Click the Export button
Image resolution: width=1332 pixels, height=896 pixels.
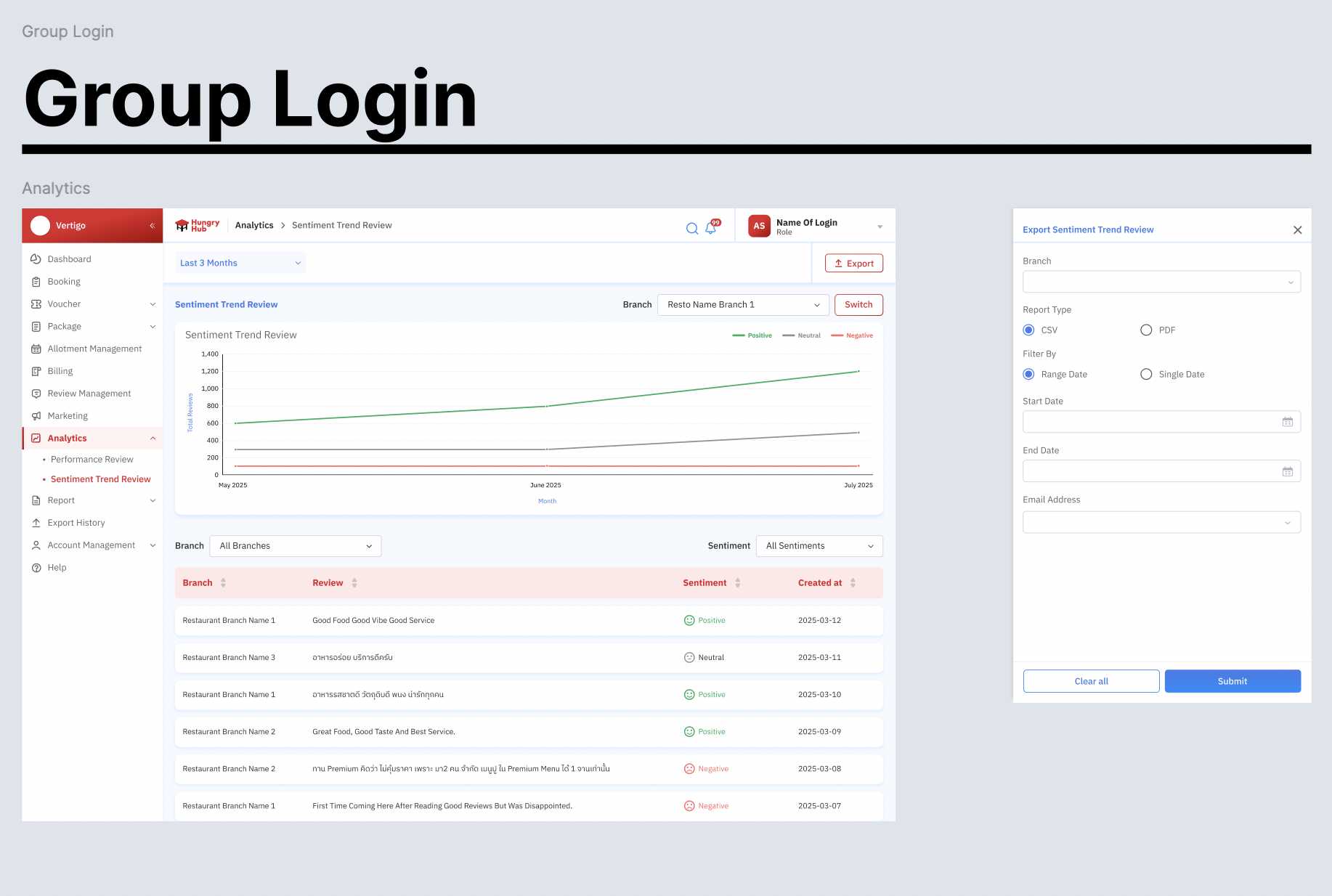click(x=853, y=264)
